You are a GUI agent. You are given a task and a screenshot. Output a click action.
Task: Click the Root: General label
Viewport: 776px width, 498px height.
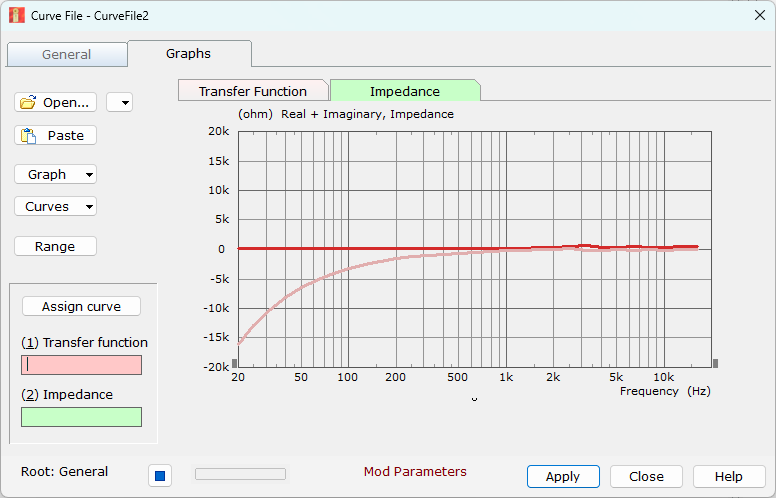[x=64, y=471]
